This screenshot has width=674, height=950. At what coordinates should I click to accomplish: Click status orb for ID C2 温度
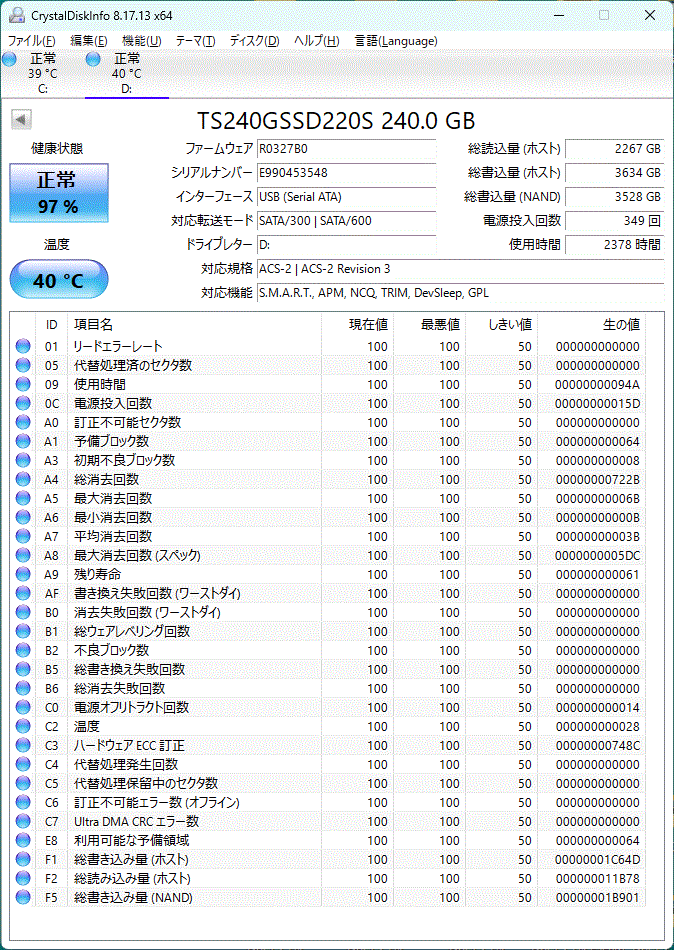pos(23,726)
